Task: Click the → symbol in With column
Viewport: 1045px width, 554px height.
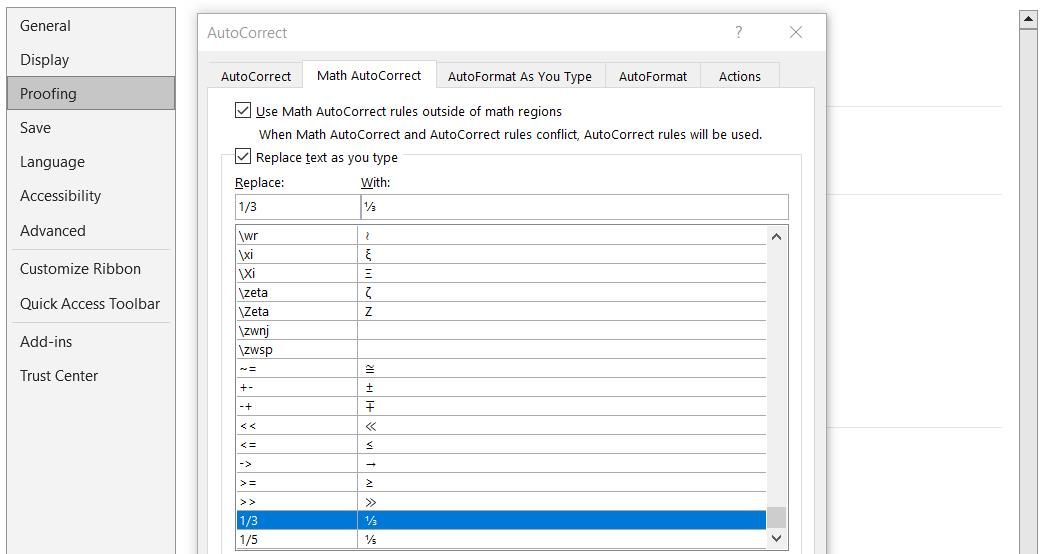Action: click(x=371, y=464)
